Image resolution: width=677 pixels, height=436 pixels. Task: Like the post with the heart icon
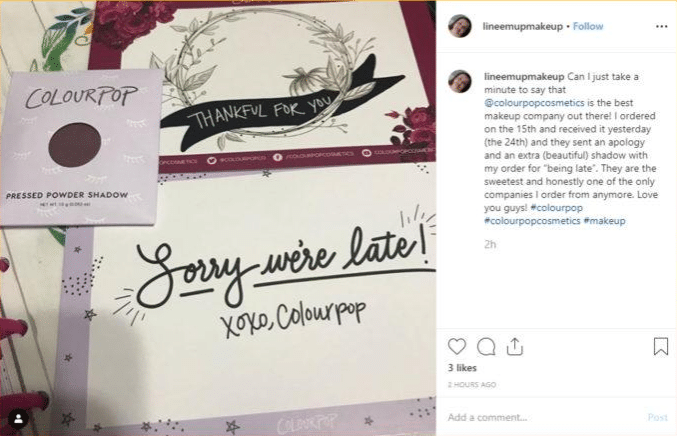coord(457,346)
